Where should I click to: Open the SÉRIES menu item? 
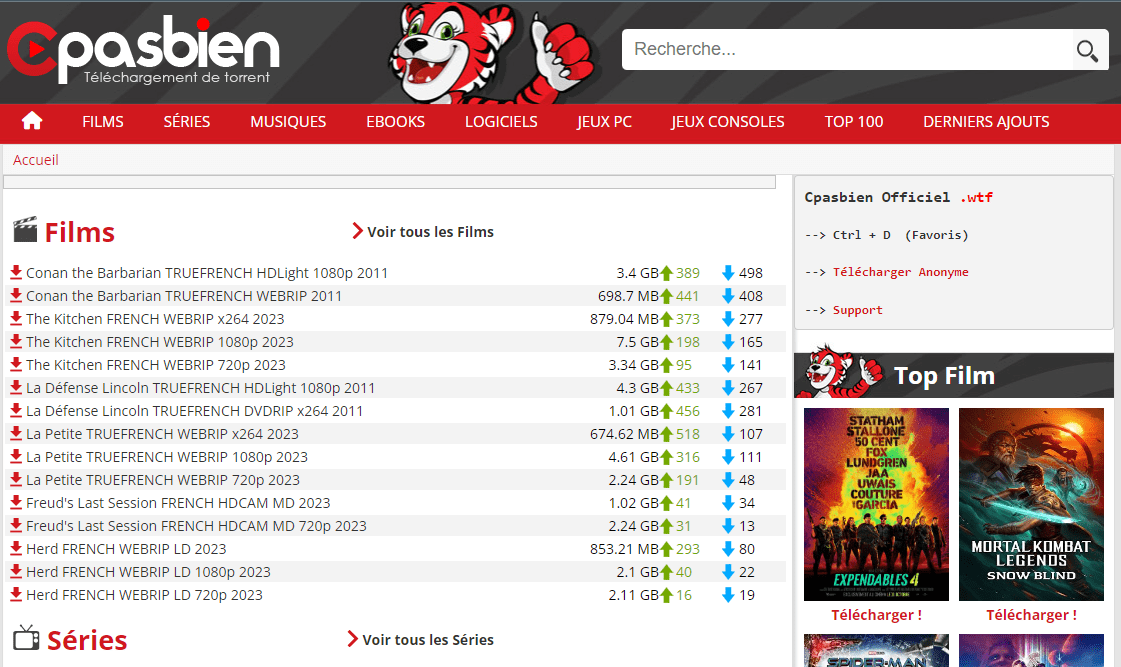pos(187,122)
